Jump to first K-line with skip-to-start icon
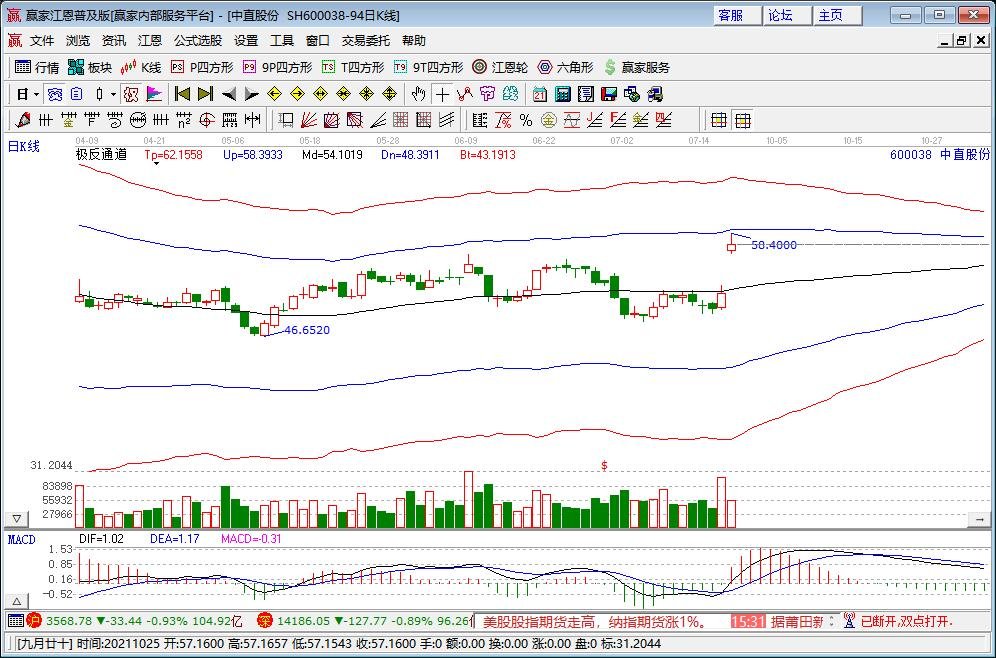The height and width of the screenshot is (658, 996). click(x=182, y=95)
